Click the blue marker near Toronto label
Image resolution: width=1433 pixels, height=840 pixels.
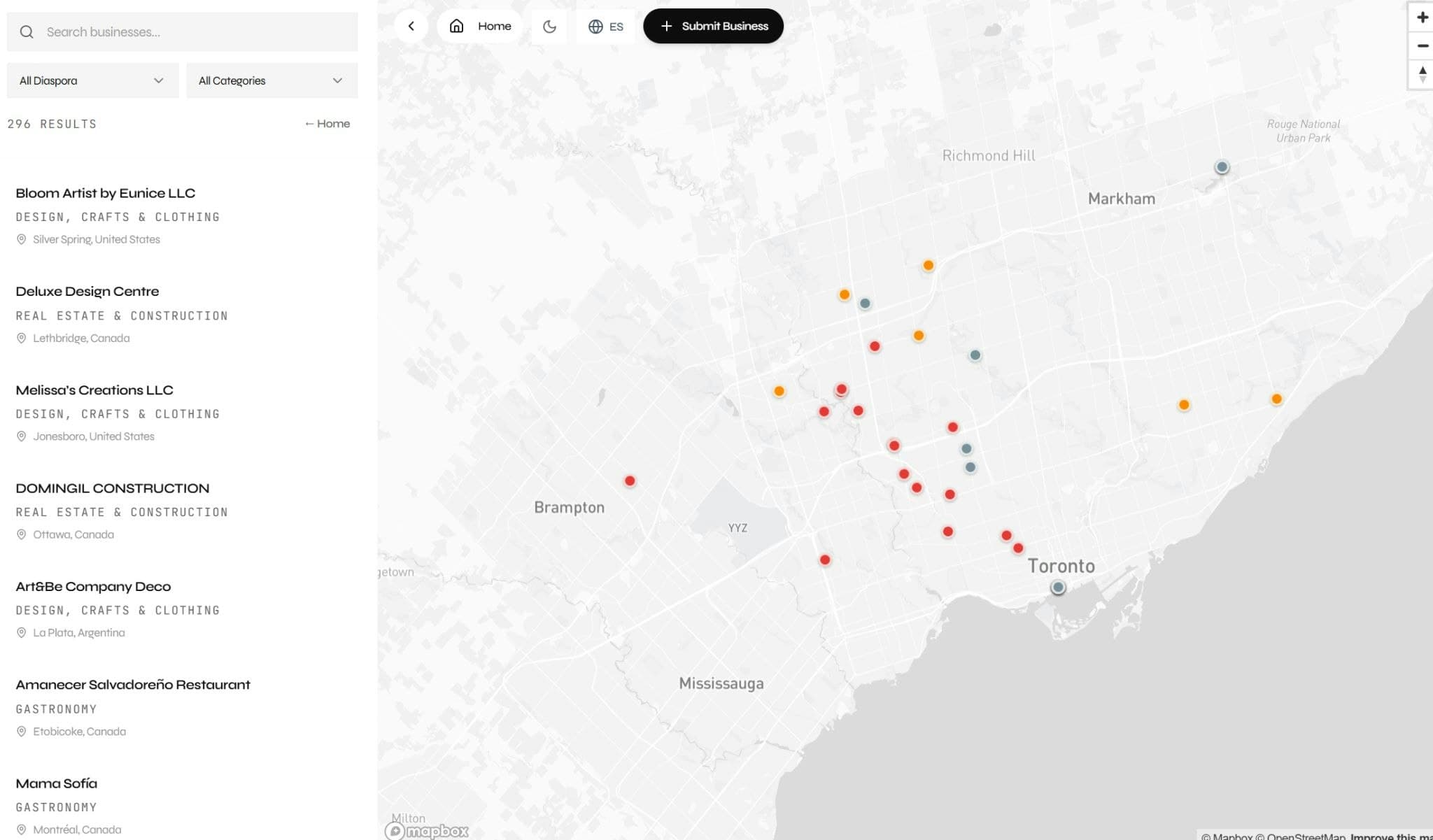click(1058, 588)
